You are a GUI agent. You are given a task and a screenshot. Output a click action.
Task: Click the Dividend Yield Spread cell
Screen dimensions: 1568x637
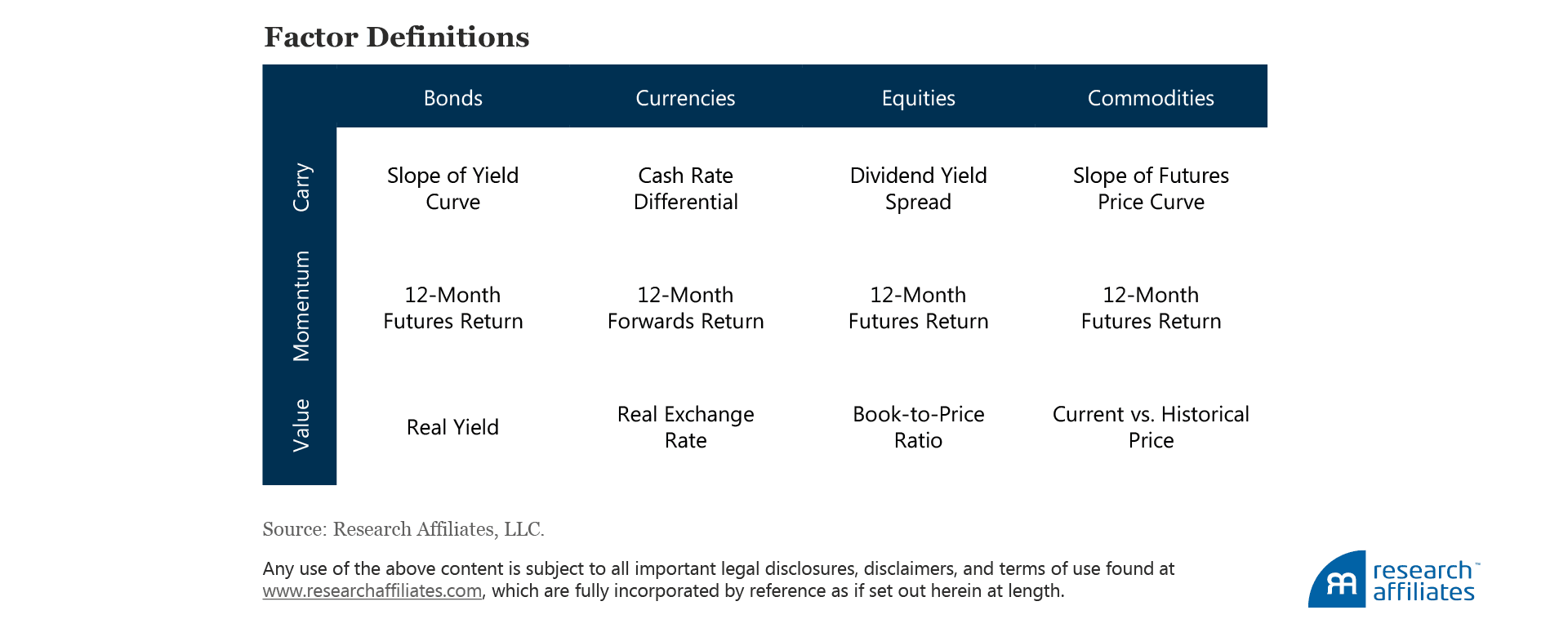[918, 189]
